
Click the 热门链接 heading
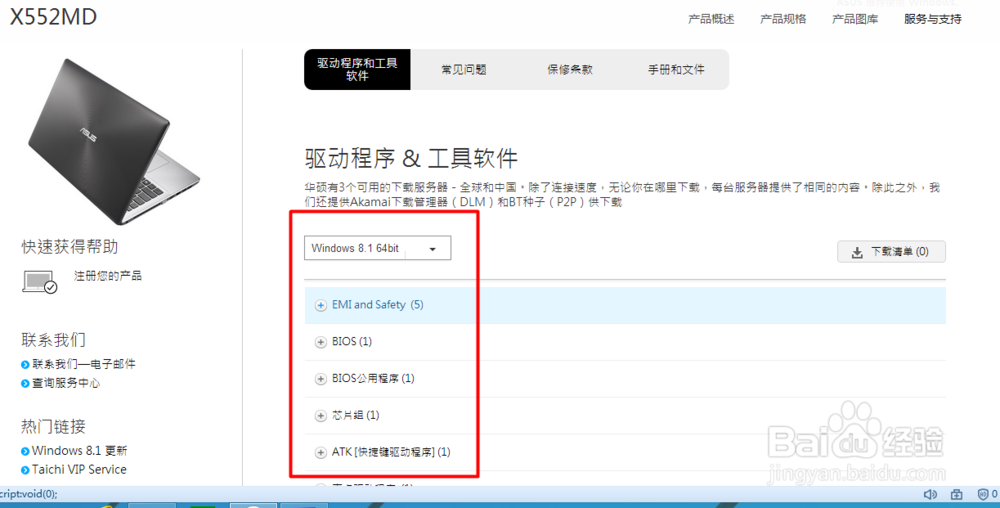point(53,426)
